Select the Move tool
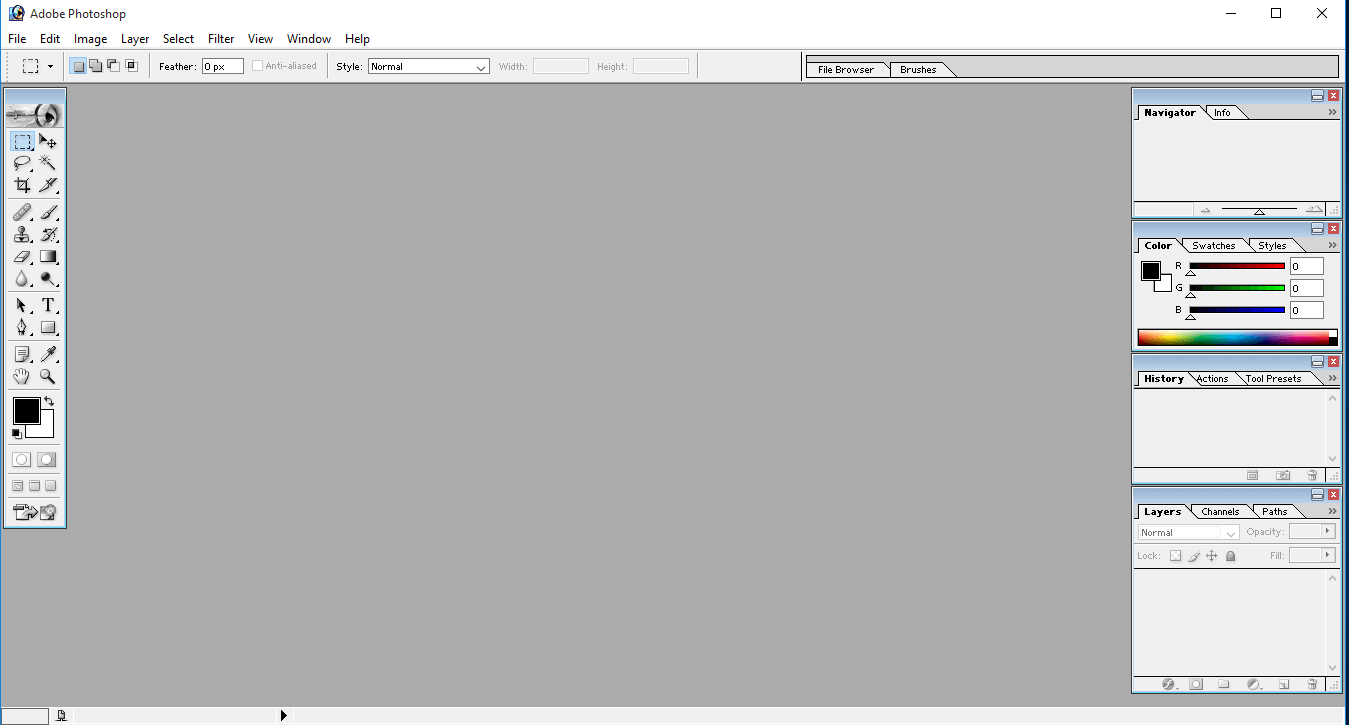This screenshot has width=1349, height=725. [48, 141]
